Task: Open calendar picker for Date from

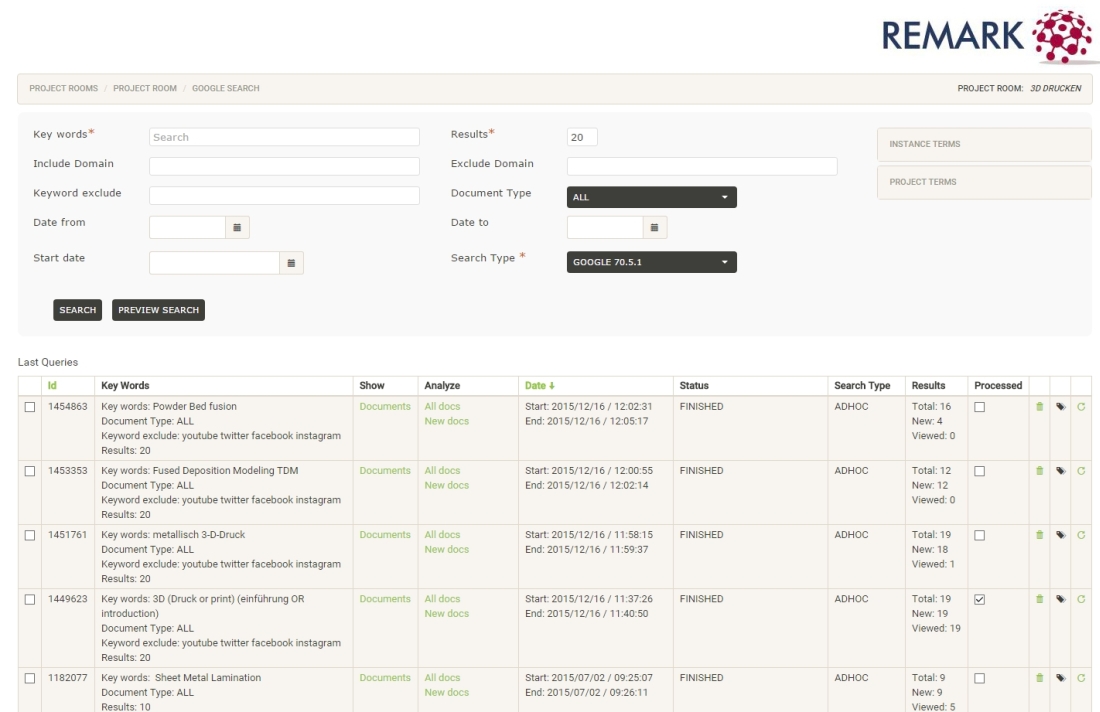Action: click(x=237, y=227)
